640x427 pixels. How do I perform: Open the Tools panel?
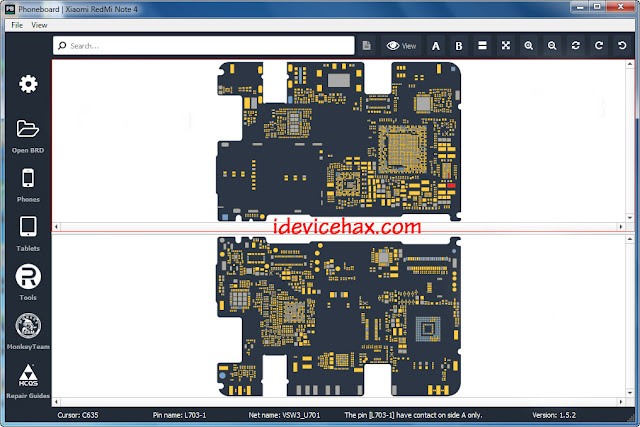[x=28, y=276]
